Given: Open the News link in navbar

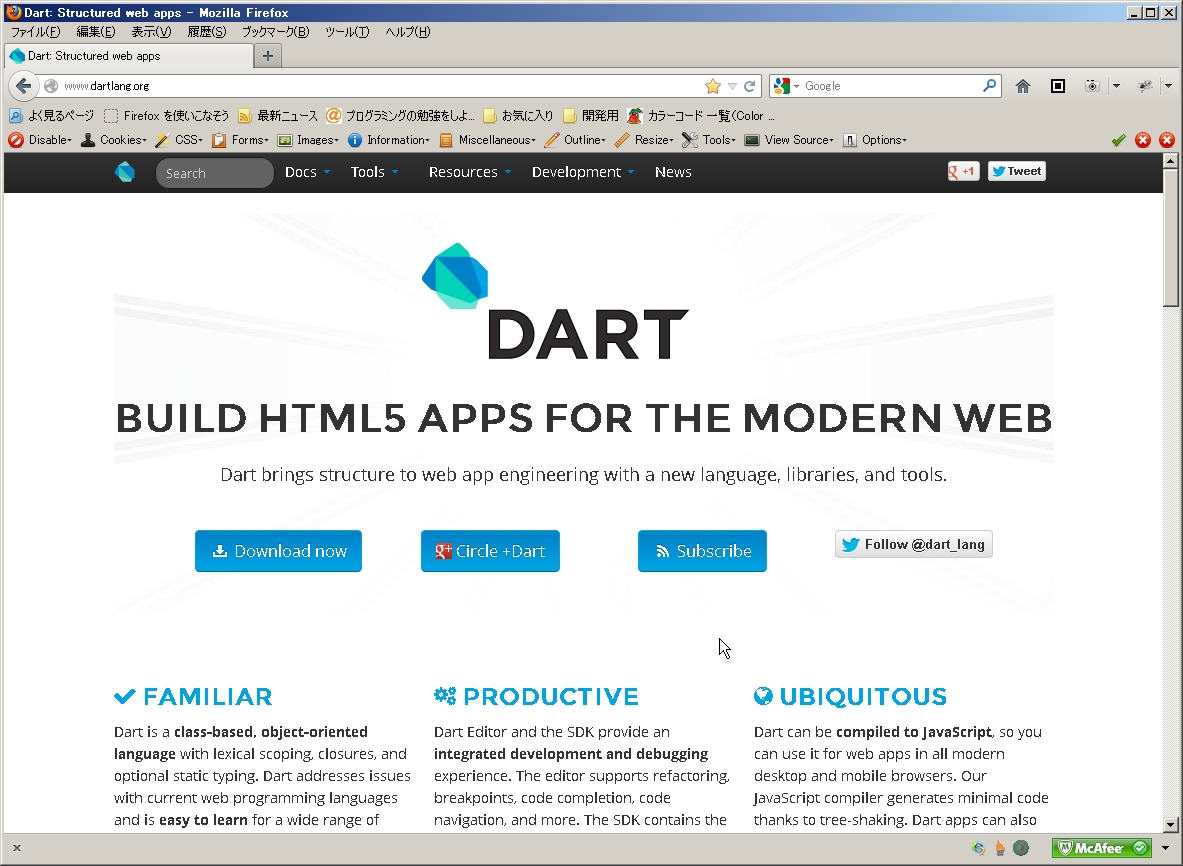Looking at the screenshot, I should pyautogui.click(x=673, y=172).
